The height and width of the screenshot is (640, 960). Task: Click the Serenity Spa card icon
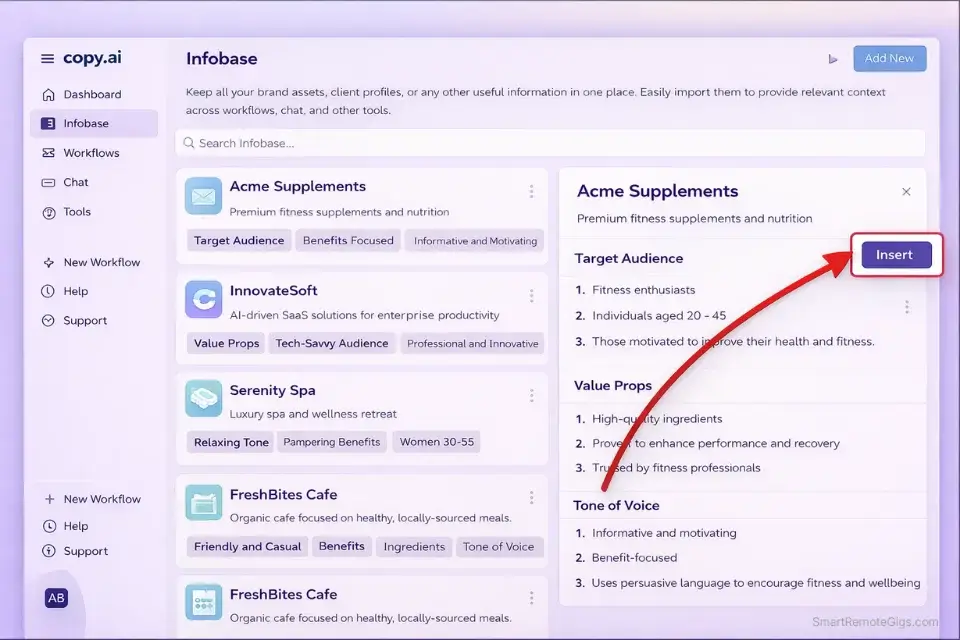coord(204,399)
